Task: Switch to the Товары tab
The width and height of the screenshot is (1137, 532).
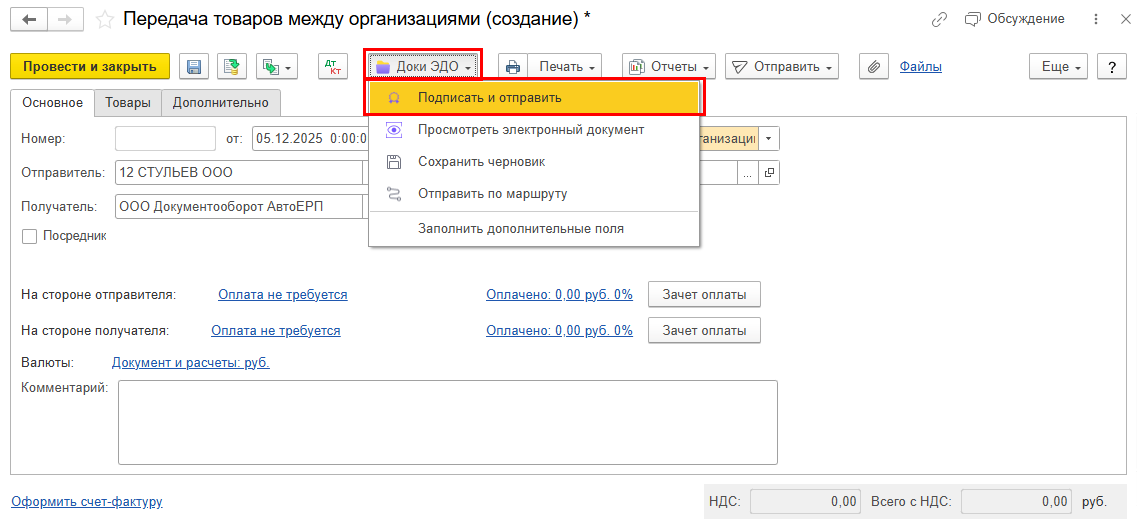Action: [x=128, y=102]
